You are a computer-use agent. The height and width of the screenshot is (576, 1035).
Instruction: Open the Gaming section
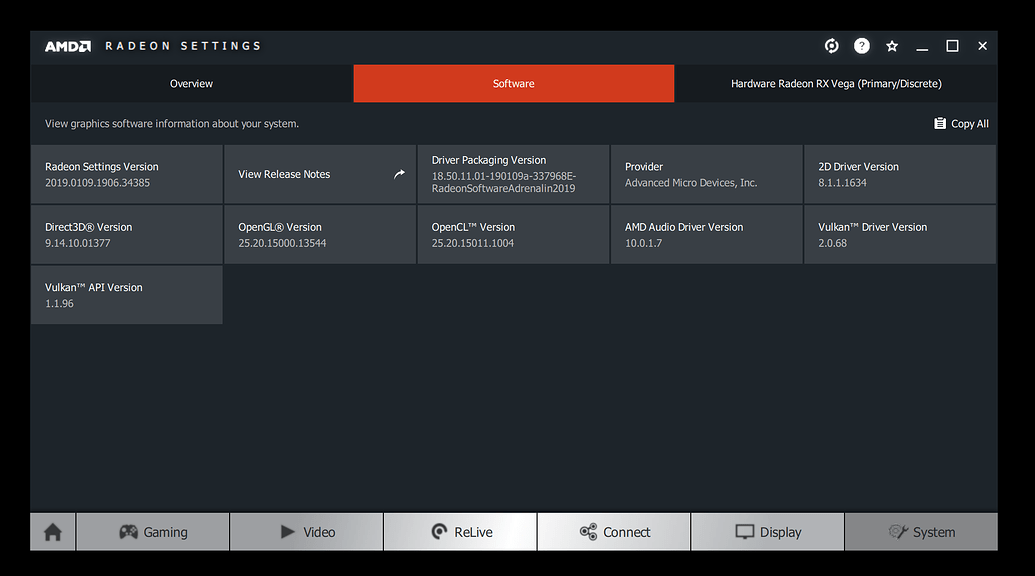tap(153, 532)
